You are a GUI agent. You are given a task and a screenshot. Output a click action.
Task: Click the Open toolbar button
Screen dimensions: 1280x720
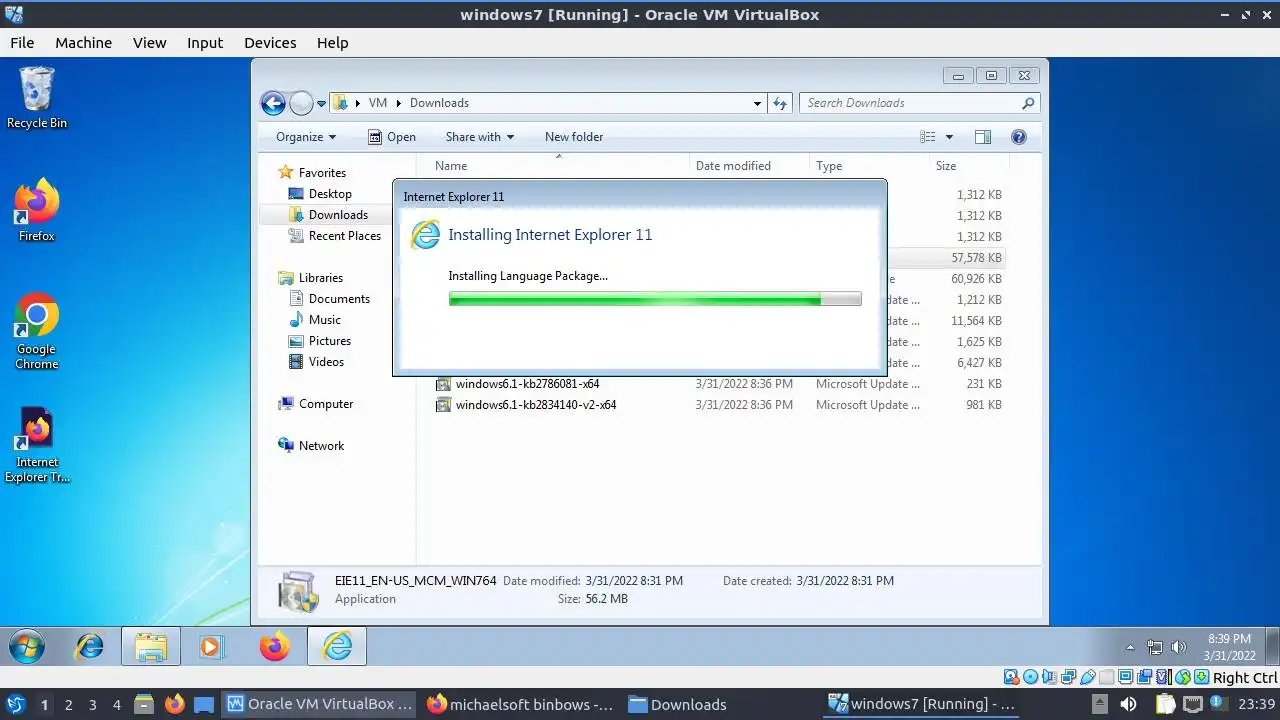click(x=391, y=137)
